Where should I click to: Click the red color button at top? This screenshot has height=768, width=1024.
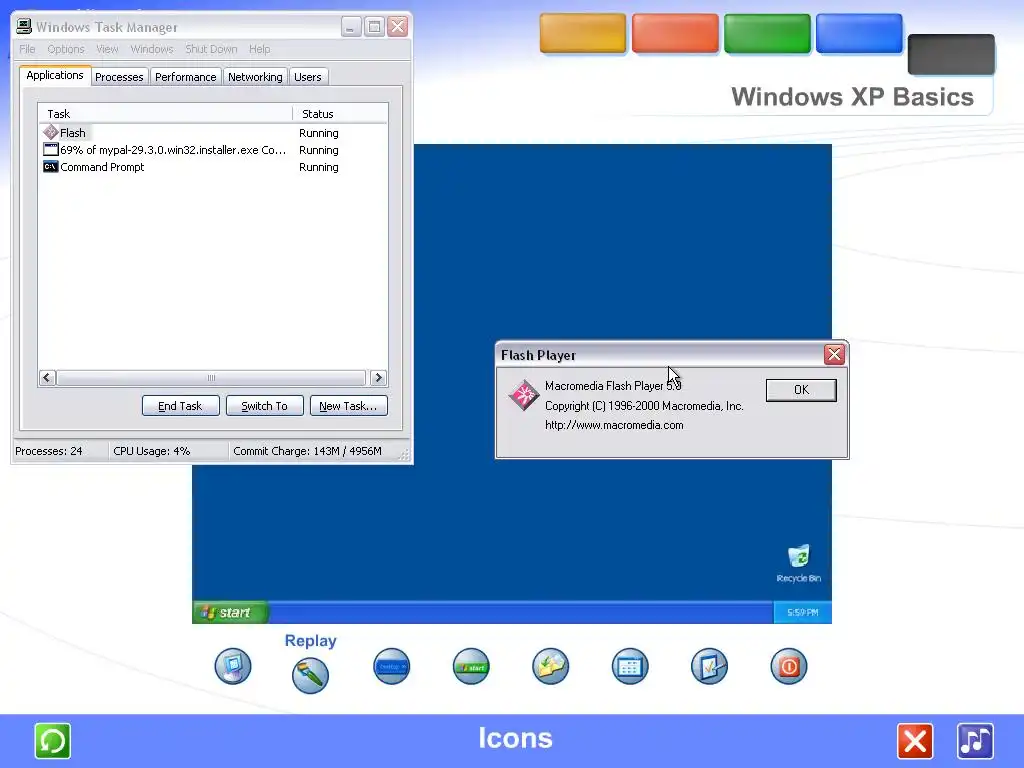675,33
